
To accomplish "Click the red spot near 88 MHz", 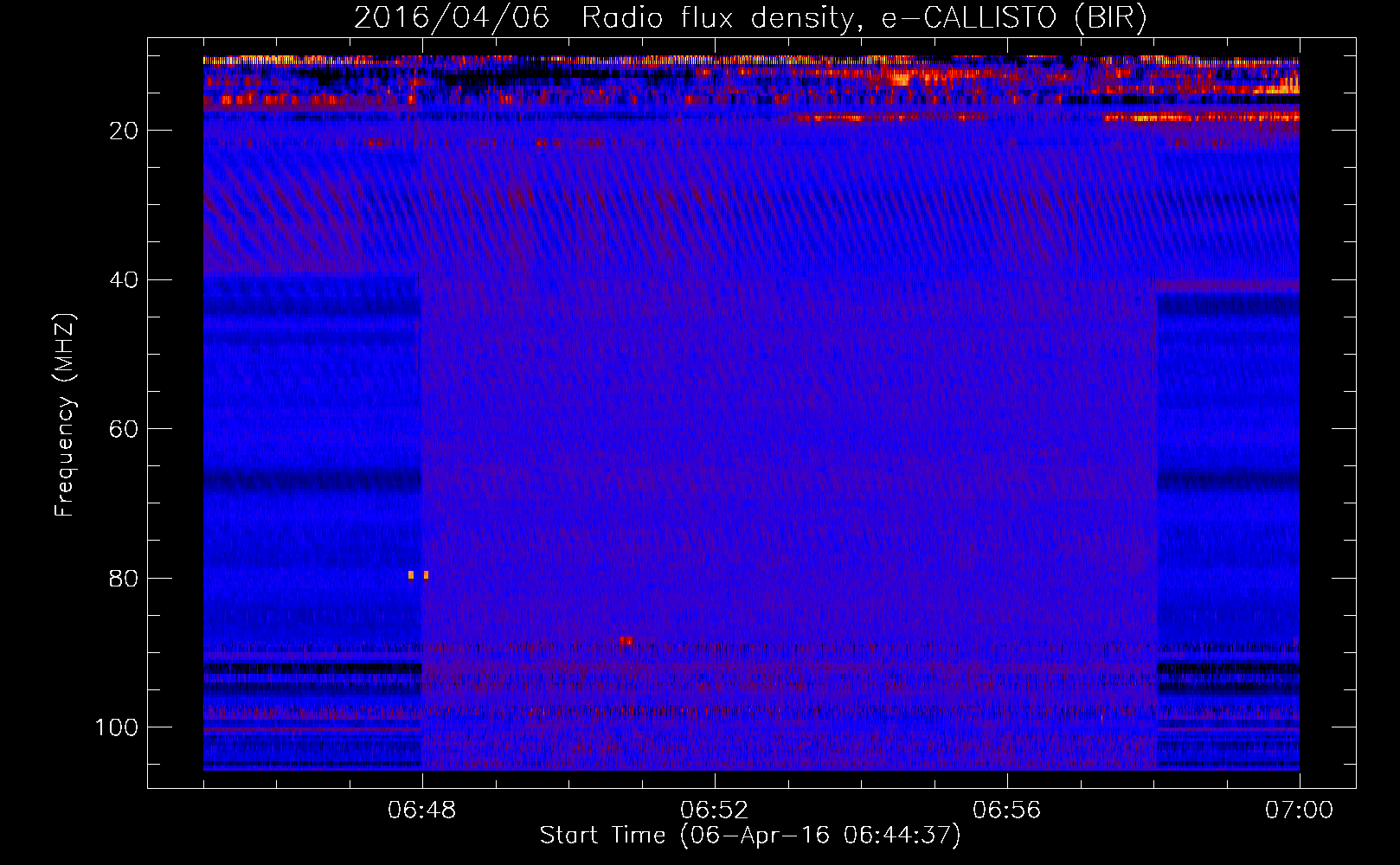I will point(626,641).
